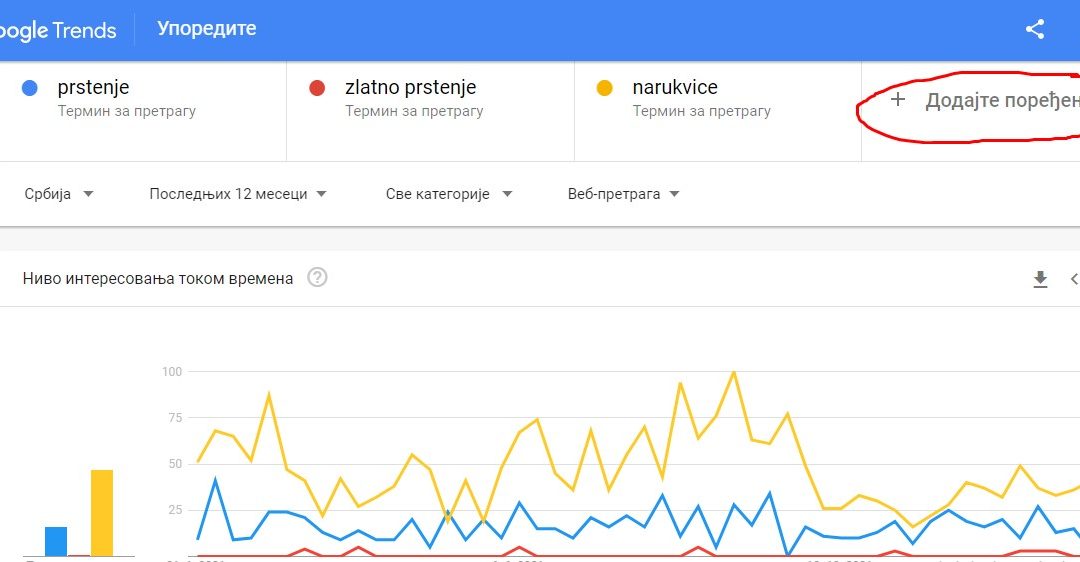Edit the prstenje search term
This screenshot has height=562, width=1080.
tap(94, 88)
